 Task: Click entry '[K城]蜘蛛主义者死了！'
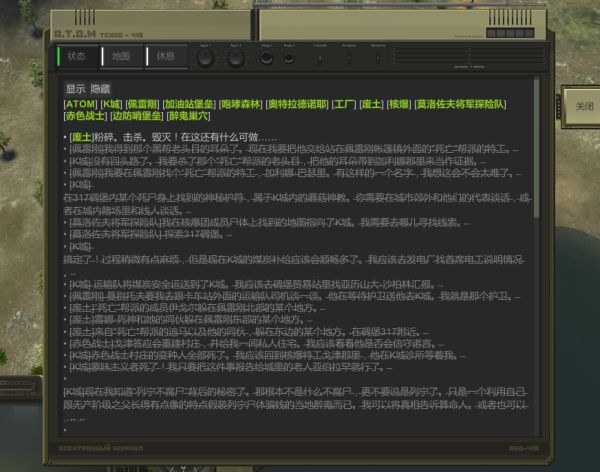(x=230, y=367)
